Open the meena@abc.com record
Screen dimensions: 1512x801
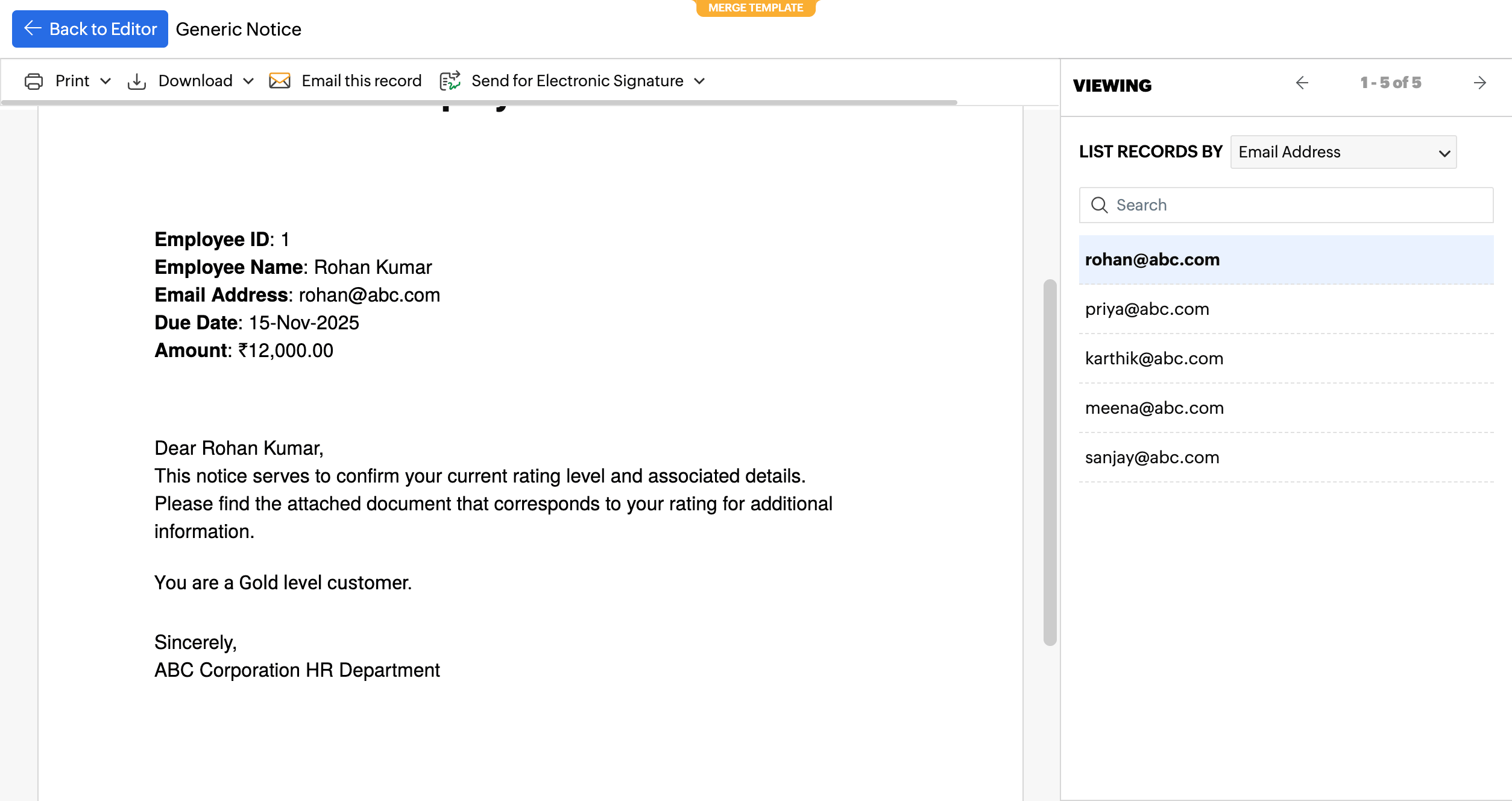tap(1154, 408)
